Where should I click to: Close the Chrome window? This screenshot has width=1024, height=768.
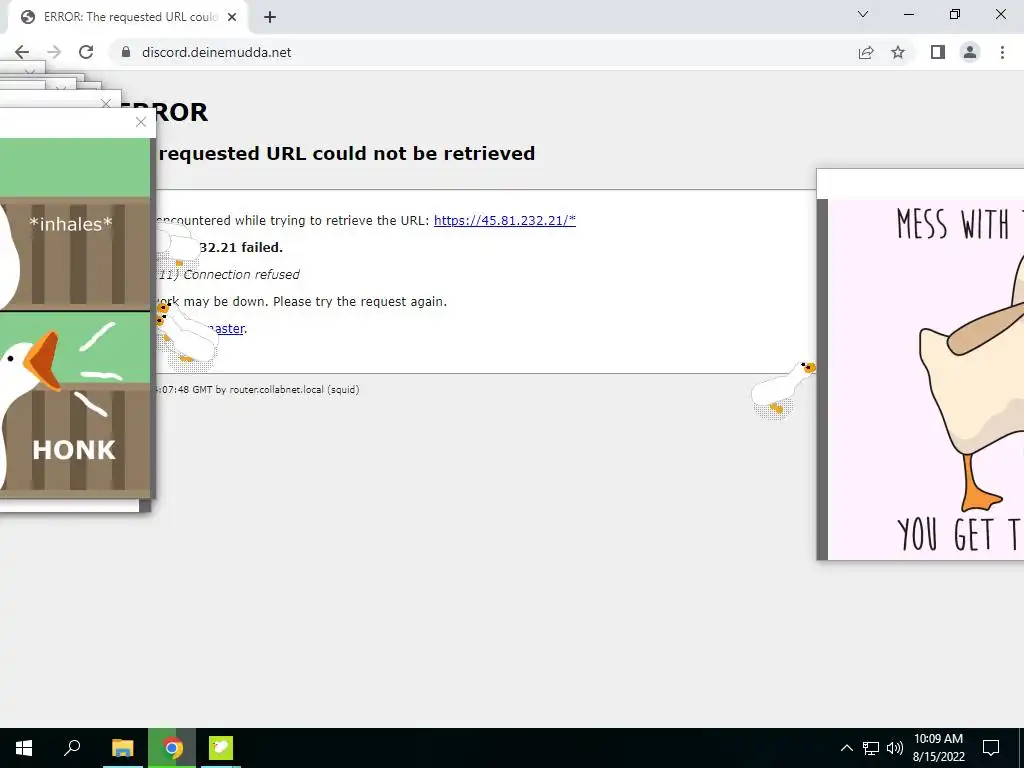tap(1000, 14)
